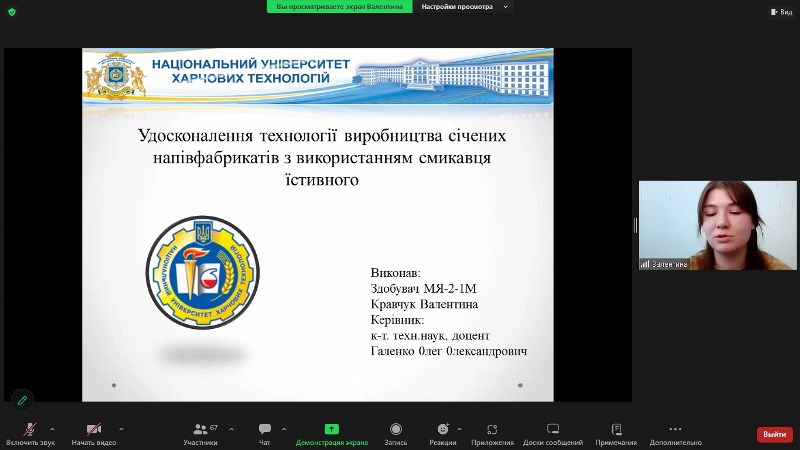Image resolution: width=800 pixels, height=450 pixels.
Task: Expand the video options chevron
Action: (x=121, y=429)
